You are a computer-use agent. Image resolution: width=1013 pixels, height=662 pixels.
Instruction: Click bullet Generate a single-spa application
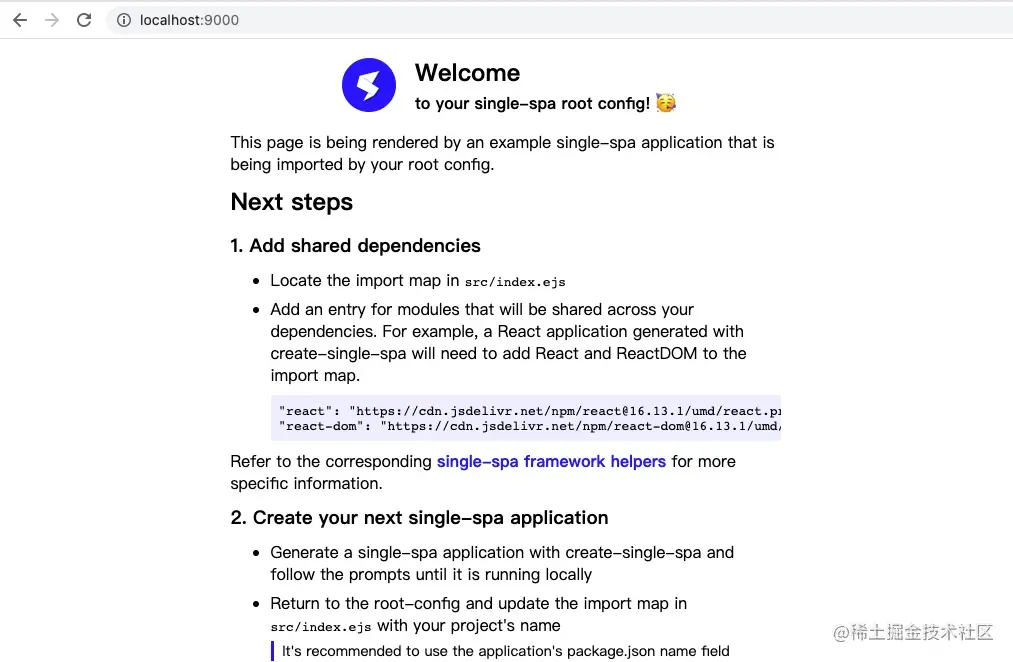click(x=502, y=563)
